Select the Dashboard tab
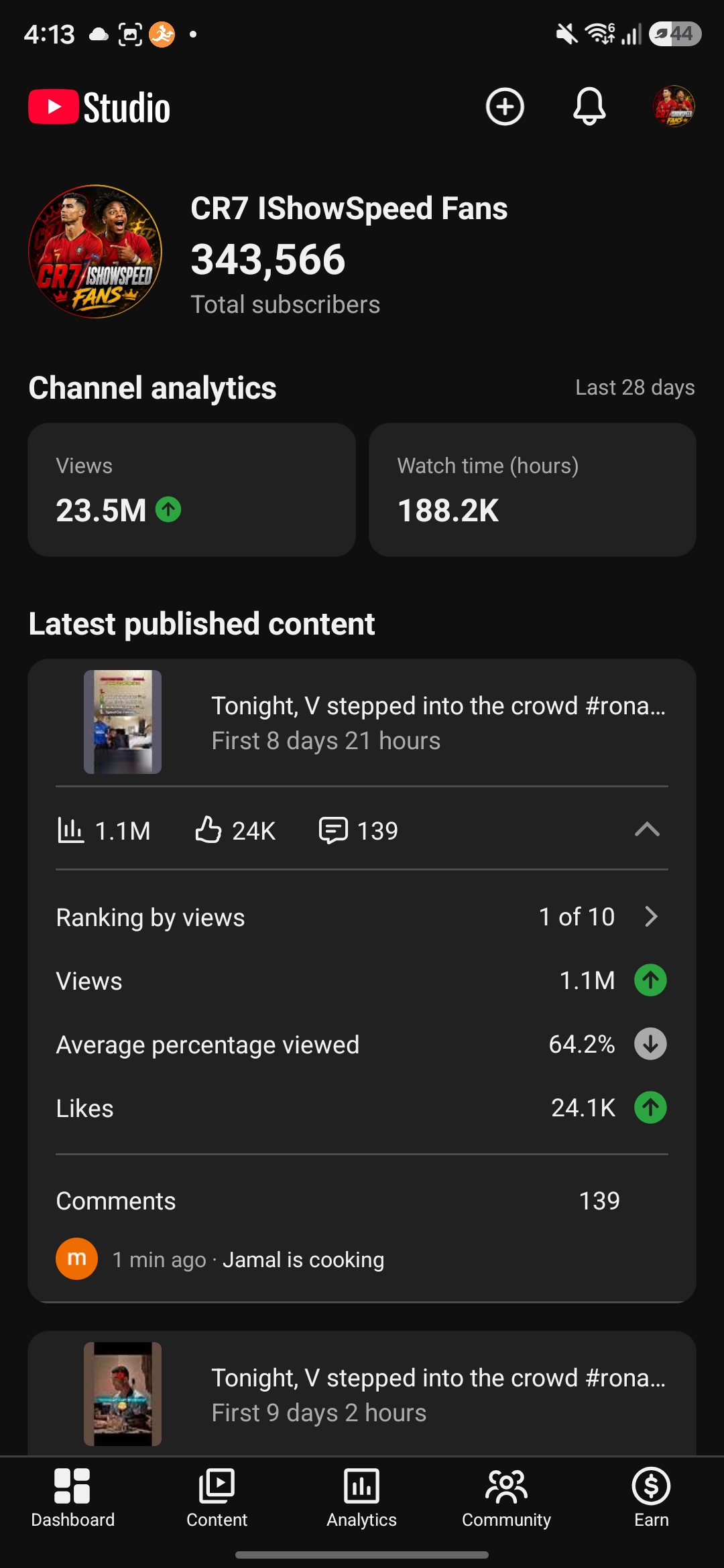 pyautogui.click(x=72, y=1498)
